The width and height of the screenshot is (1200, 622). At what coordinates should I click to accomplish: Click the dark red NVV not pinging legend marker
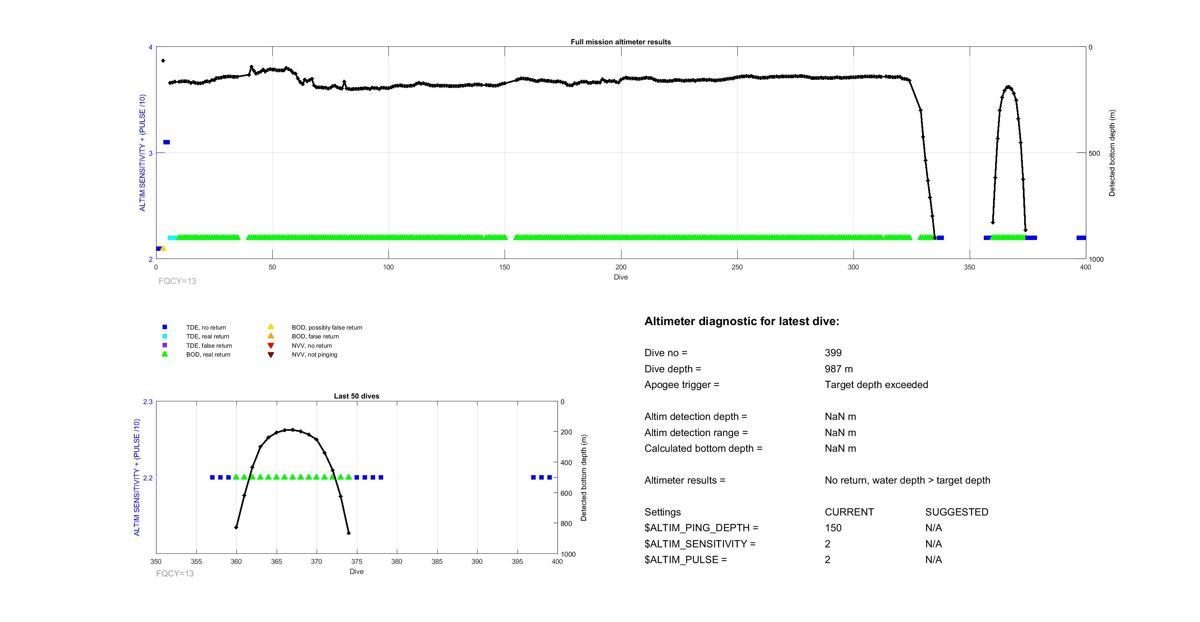click(271, 354)
